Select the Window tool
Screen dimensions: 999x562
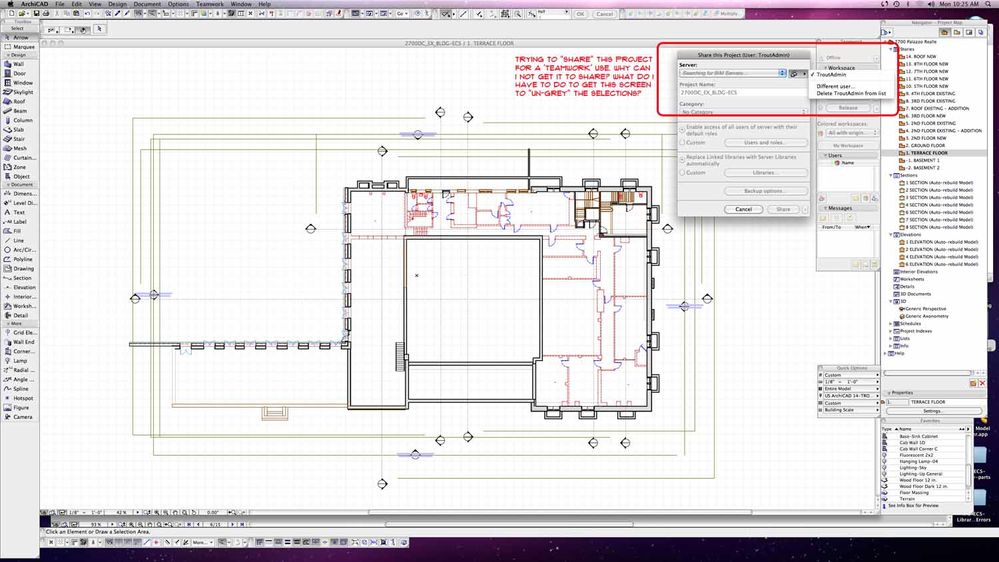pos(20,83)
